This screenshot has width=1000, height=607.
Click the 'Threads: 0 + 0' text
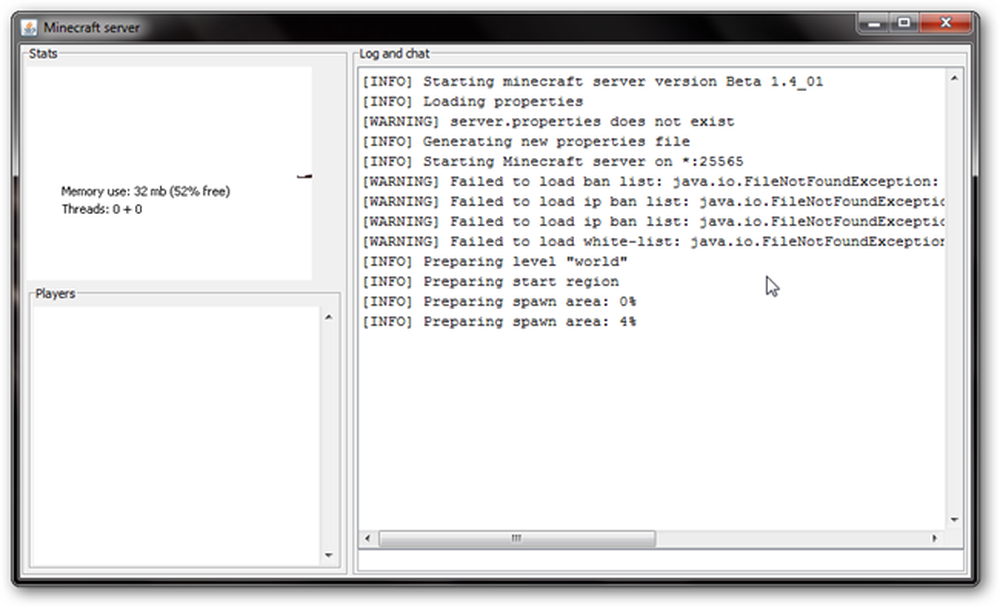102,209
